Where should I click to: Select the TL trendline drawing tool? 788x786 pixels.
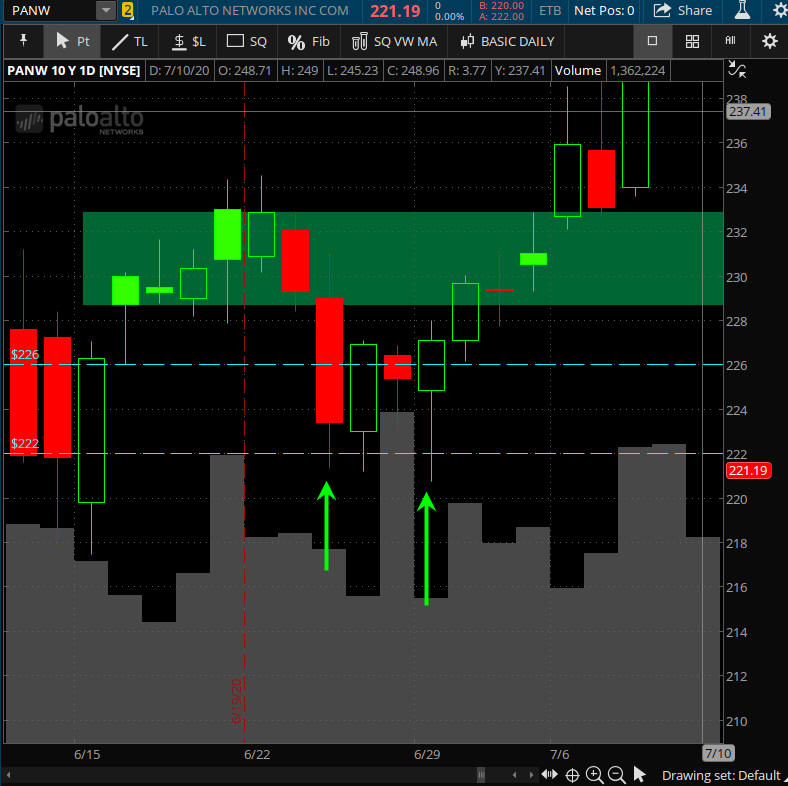pos(130,41)
